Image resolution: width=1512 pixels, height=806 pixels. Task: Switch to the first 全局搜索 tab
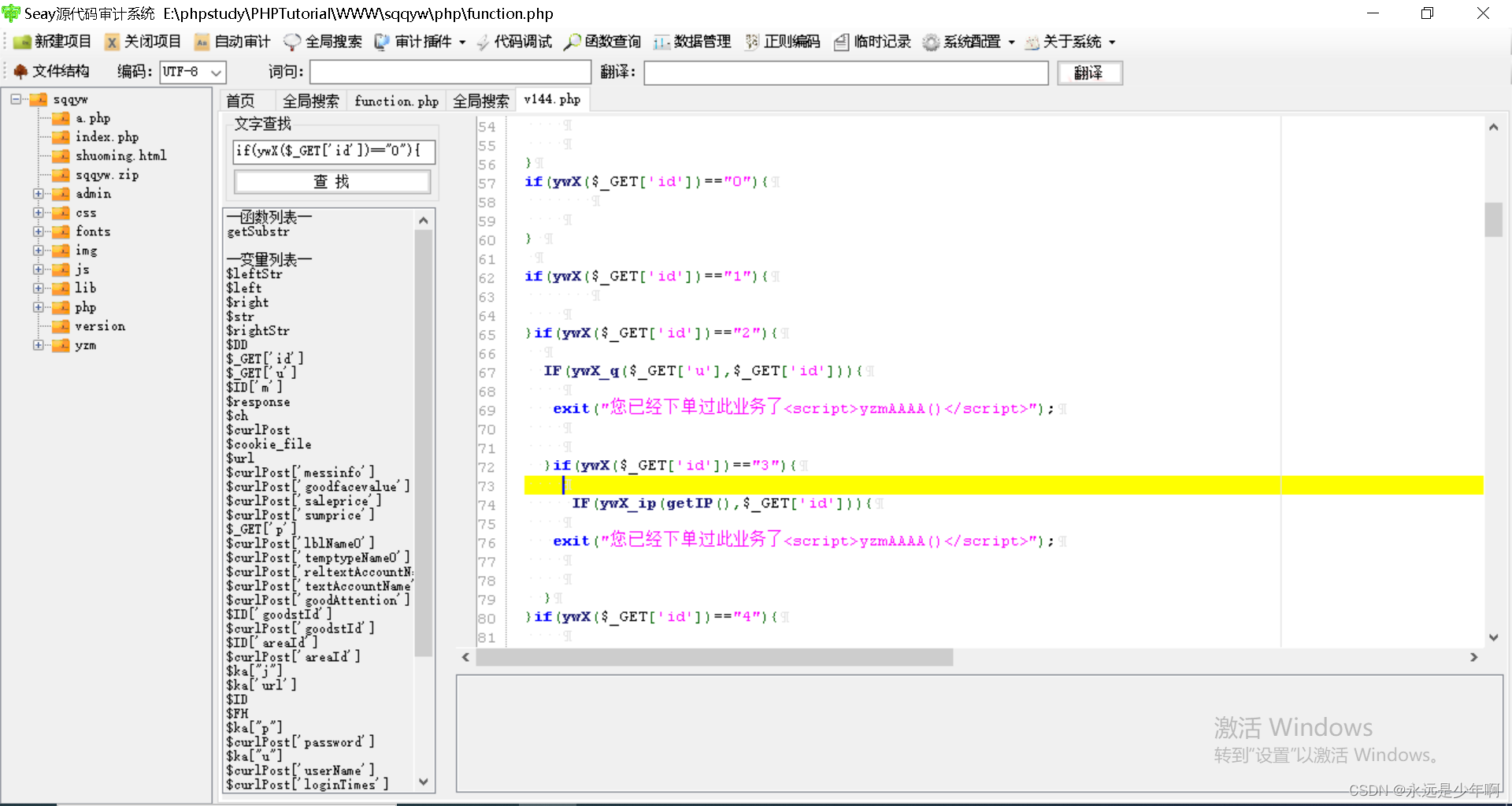pos(311,101)
